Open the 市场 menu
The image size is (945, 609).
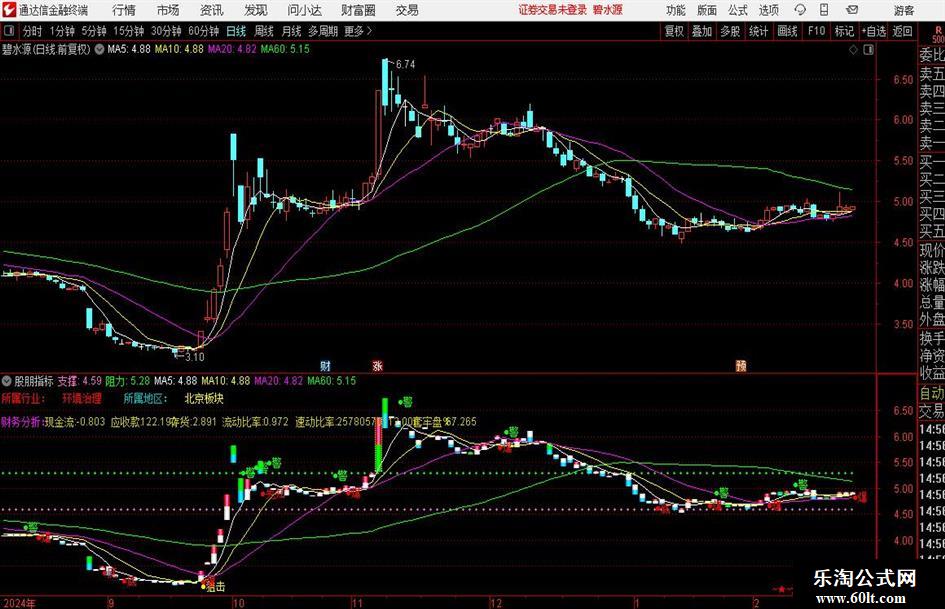[x=168, y=10]
